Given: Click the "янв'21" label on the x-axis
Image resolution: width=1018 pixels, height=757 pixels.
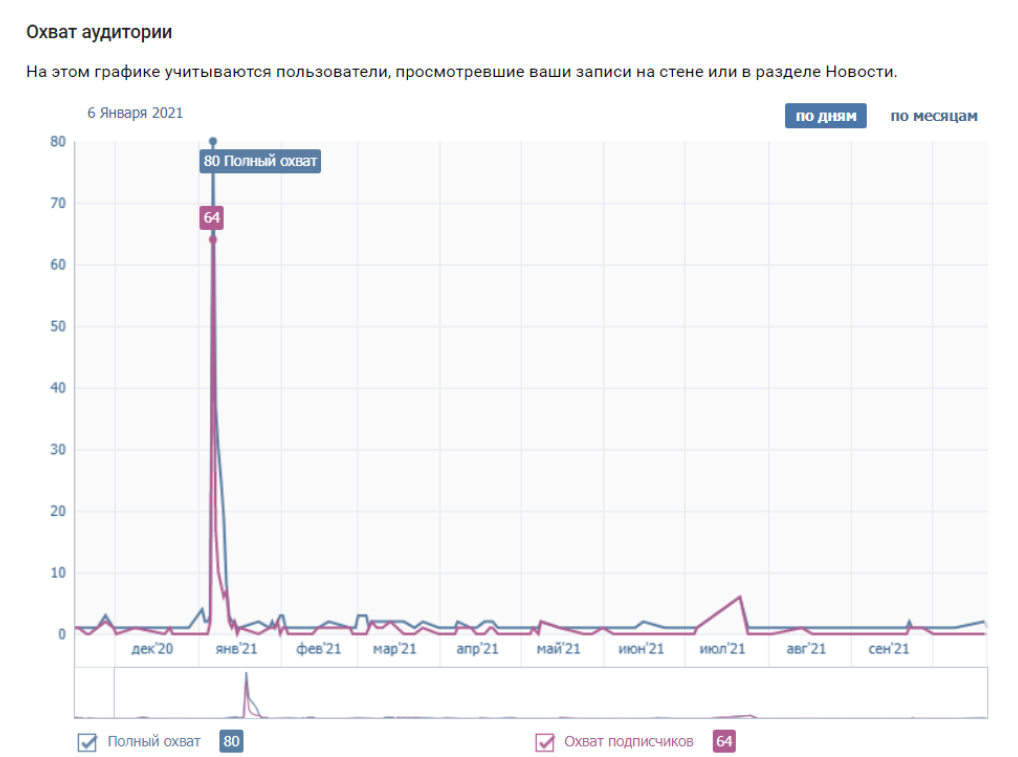Looking at the screenshot, I should pyautogui.click(x=238, y=650).
